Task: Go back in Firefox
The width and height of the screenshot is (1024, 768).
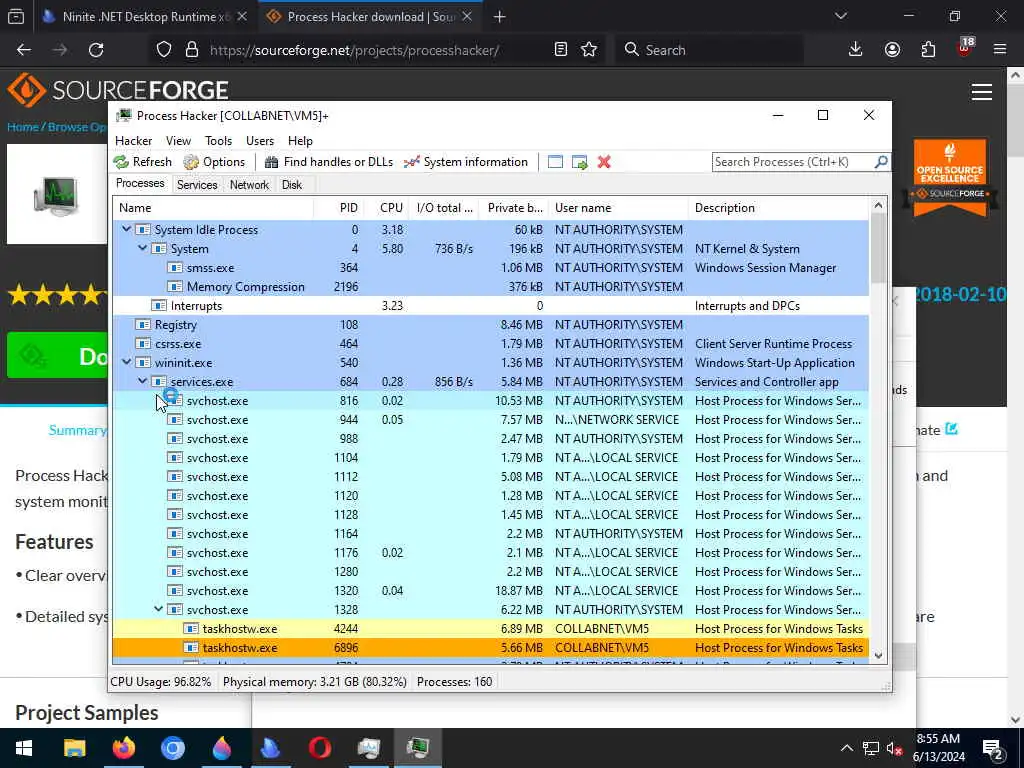Action: point(24,50)
